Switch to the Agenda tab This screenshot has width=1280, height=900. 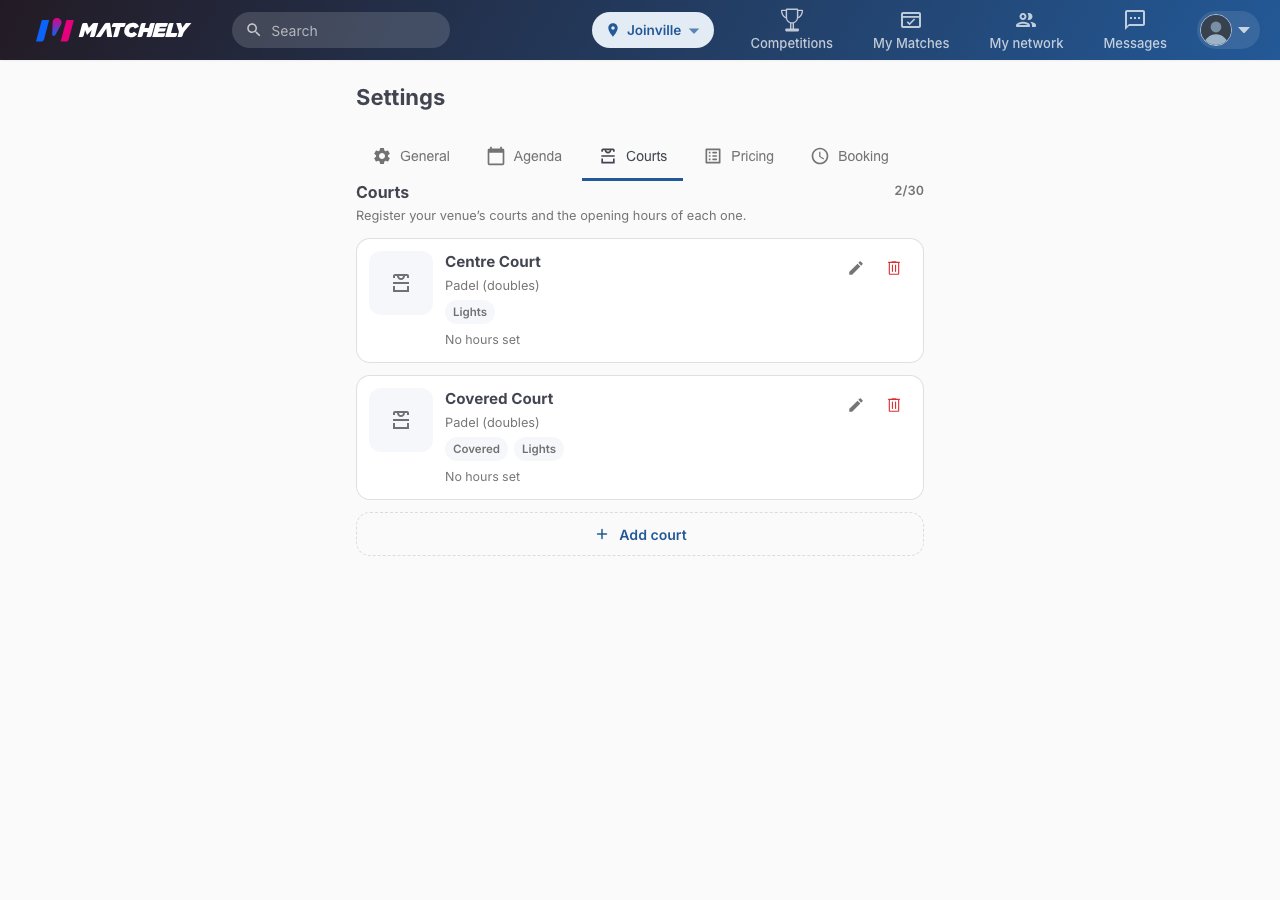point(524,156)
